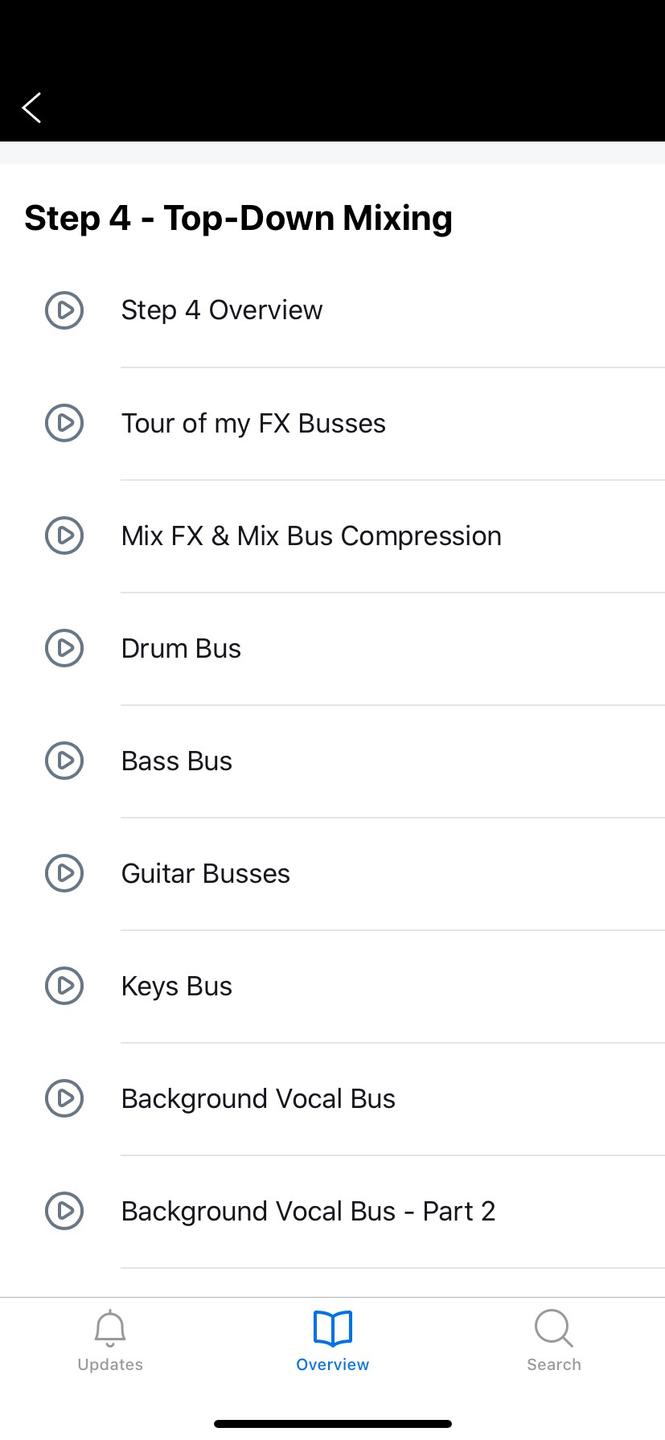Choose the Guitar Busses lesson title
This screenshot has width=665, height=1440.
tap(205, 873)
